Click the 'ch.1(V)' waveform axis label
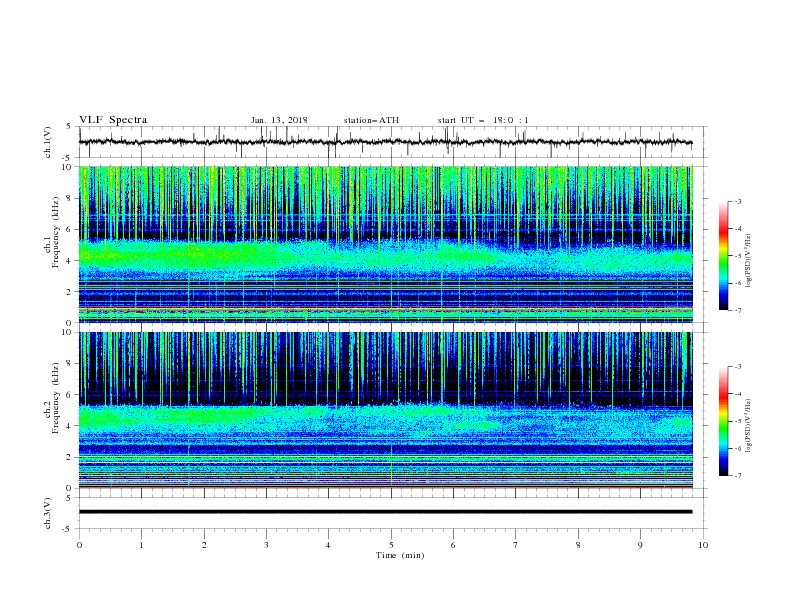This screenshot has height=612, width=792. pos(48,142)
